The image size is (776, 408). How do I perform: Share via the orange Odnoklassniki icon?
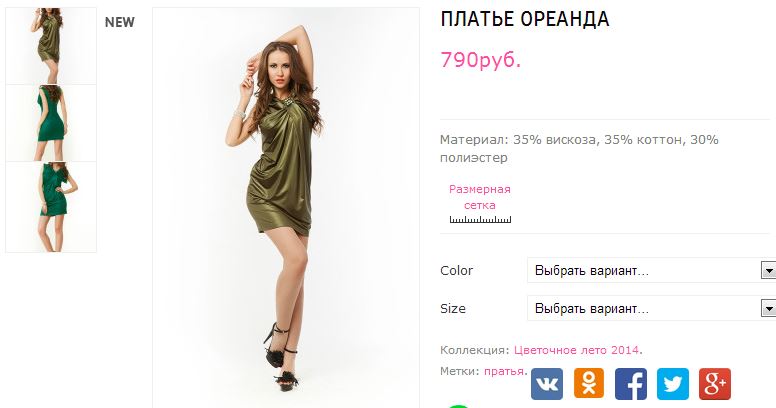pos(589,384)
